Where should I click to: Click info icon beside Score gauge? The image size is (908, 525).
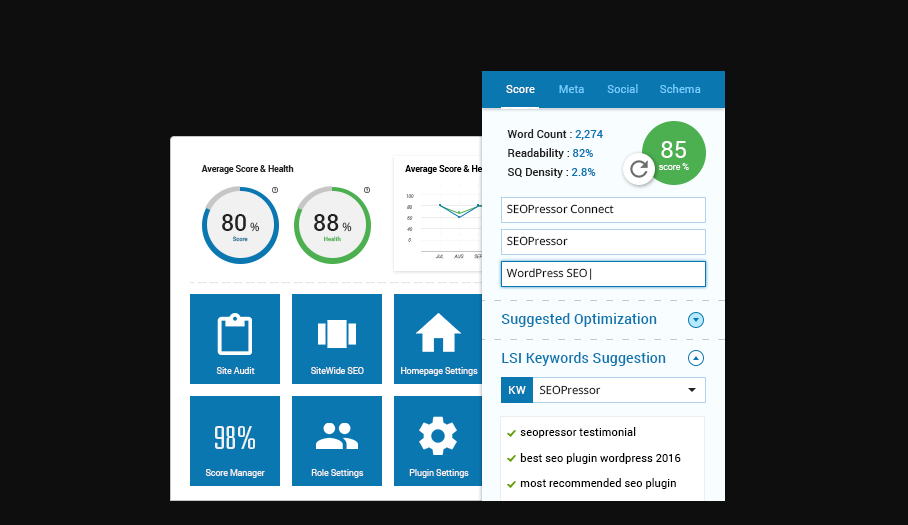[275, 190]
